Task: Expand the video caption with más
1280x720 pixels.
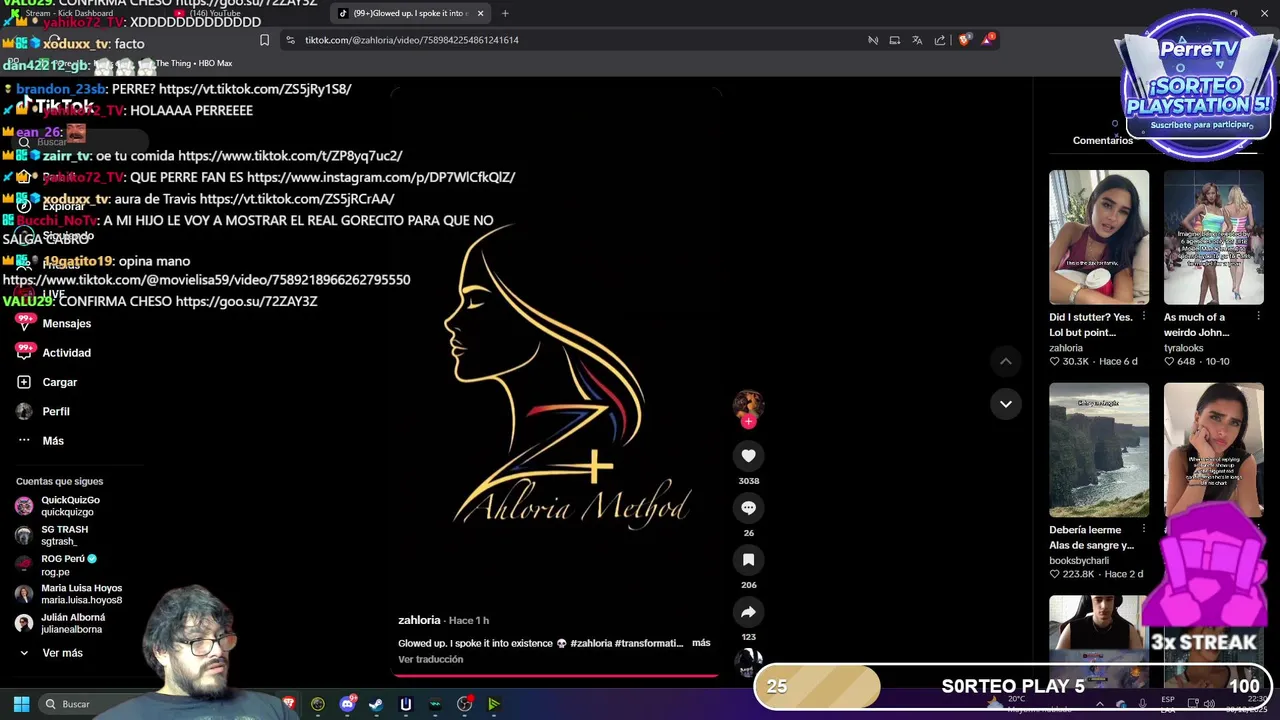Action: [x=701, y=643]
